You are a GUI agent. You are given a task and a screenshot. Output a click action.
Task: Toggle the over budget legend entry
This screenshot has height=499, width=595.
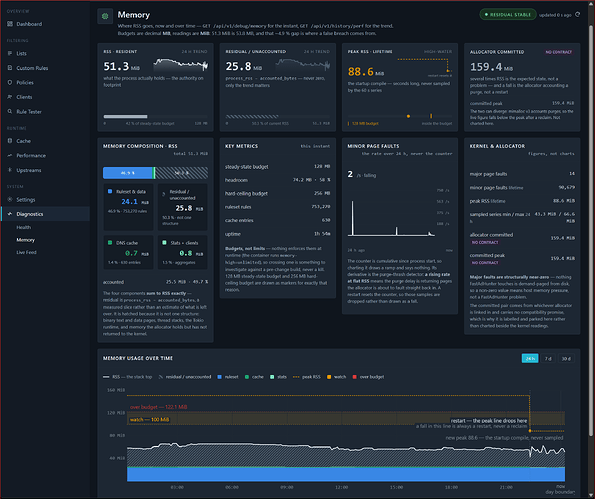pos(368,377)
